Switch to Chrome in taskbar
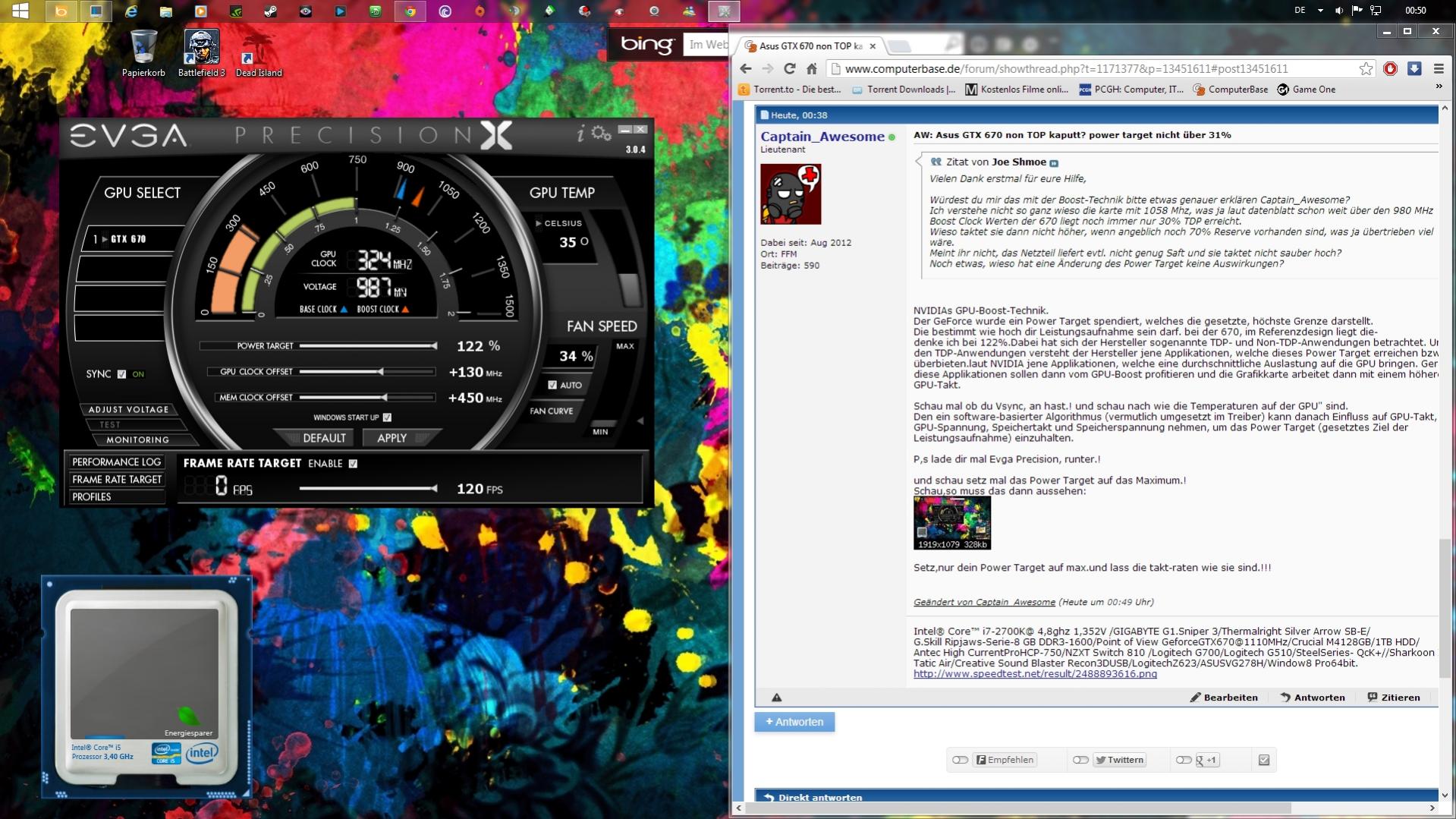 [410, 11]
